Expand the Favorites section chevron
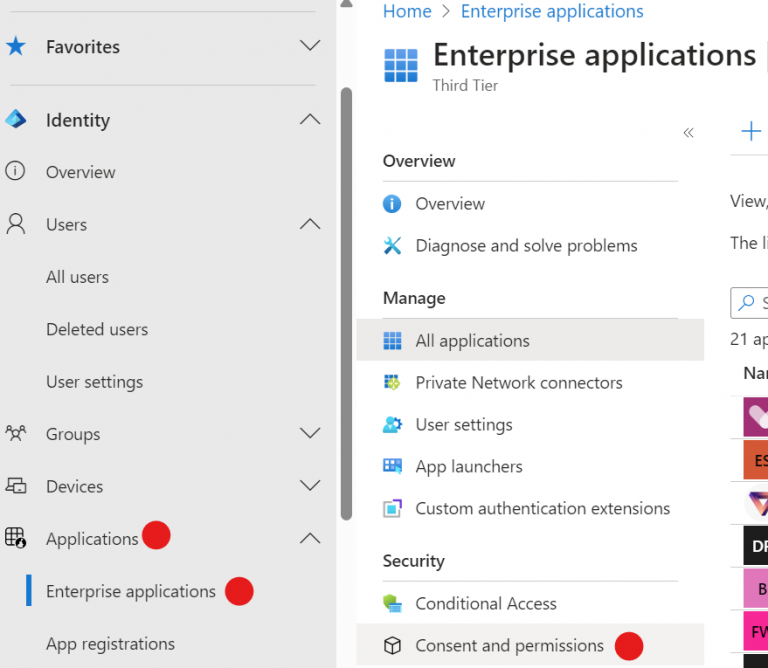768x668 pixels. pyautogui.click(x=310, y=46)
